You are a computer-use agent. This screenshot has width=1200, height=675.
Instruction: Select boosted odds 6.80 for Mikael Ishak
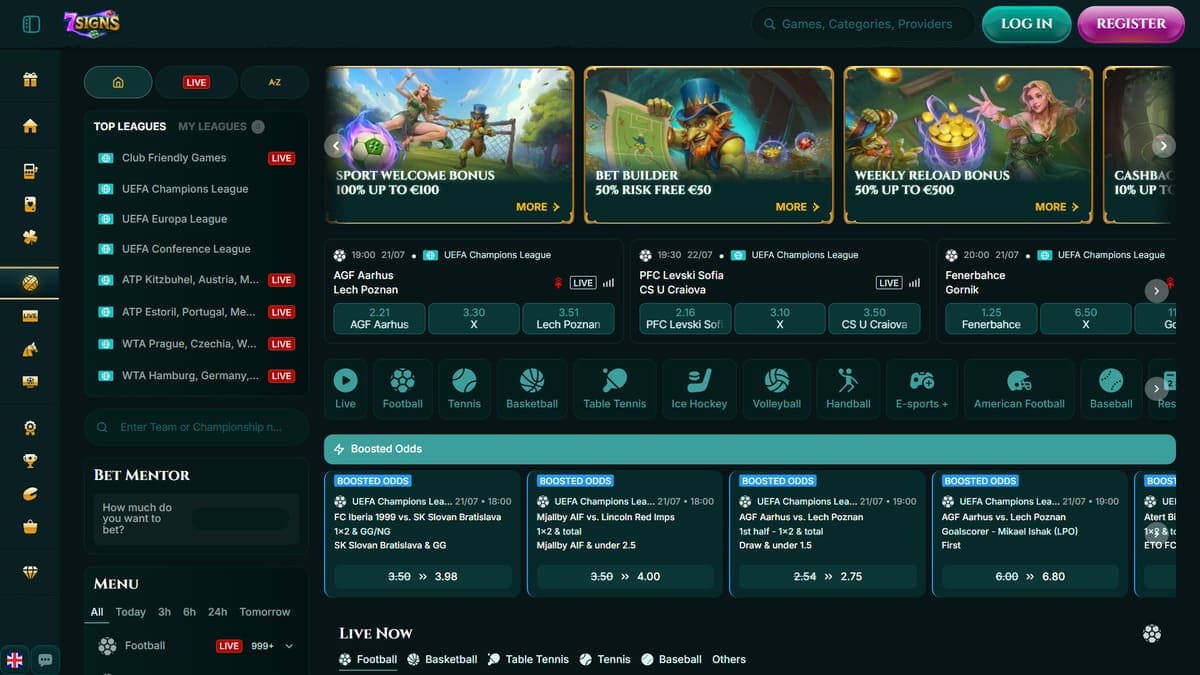(1030, 577)
